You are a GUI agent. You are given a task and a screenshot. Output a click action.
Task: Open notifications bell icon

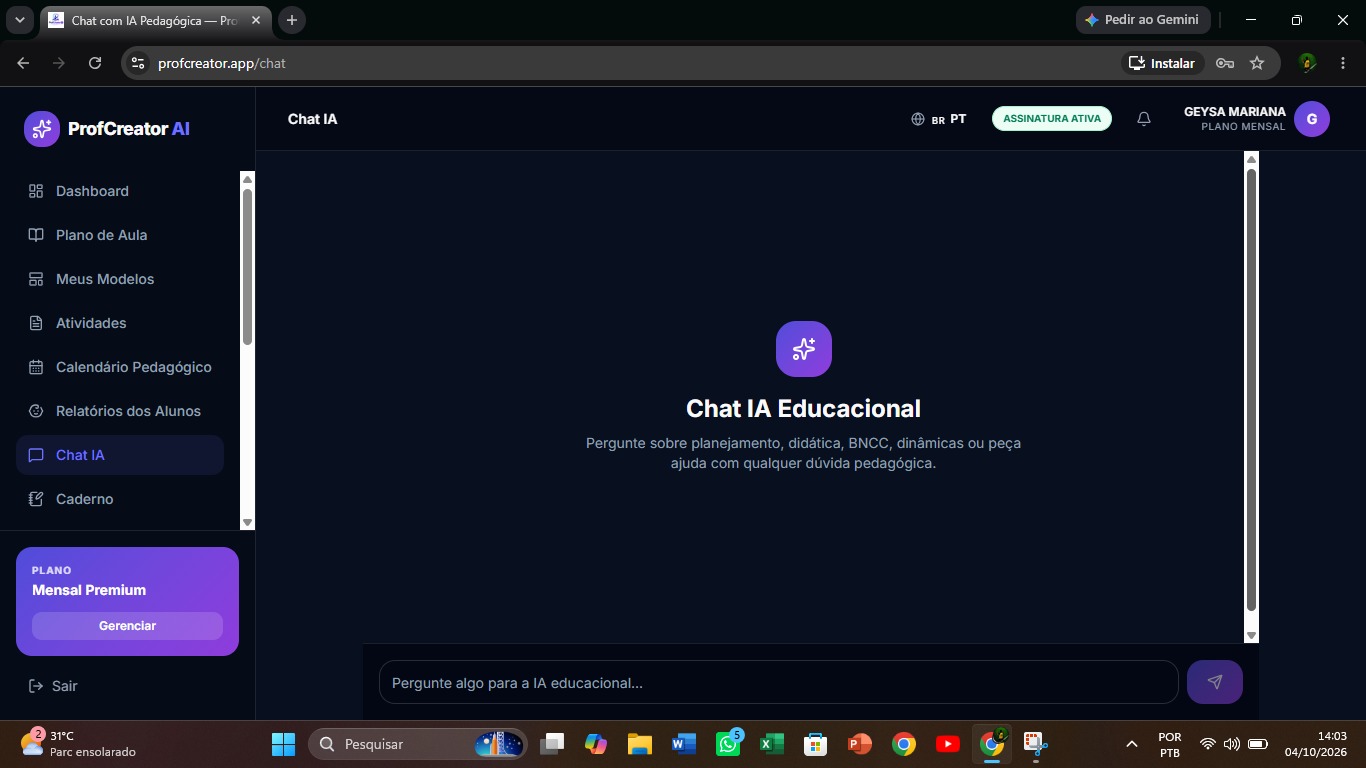coord(1144,119)
